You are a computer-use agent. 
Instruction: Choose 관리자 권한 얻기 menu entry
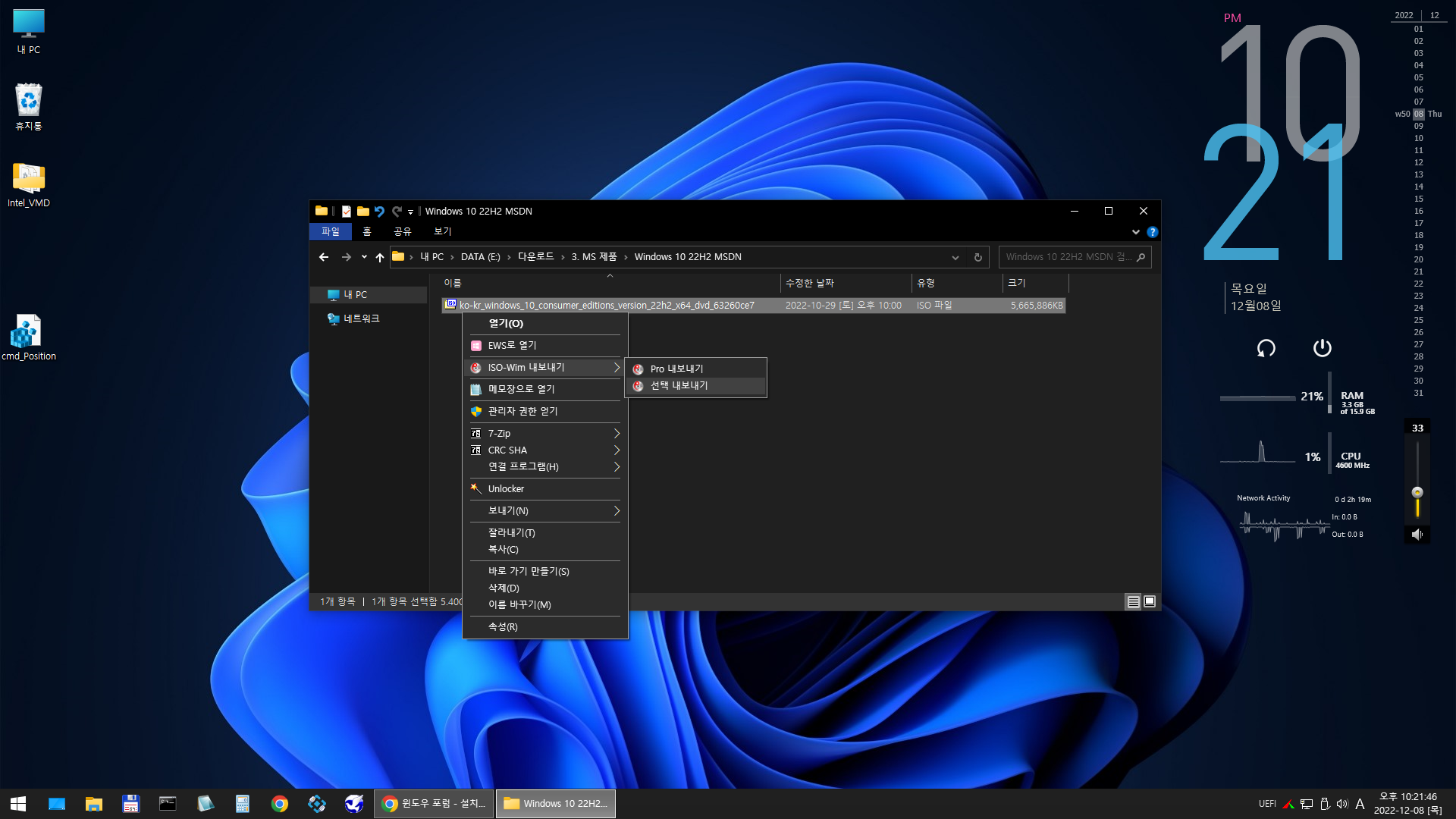click(x=544, y=412)
